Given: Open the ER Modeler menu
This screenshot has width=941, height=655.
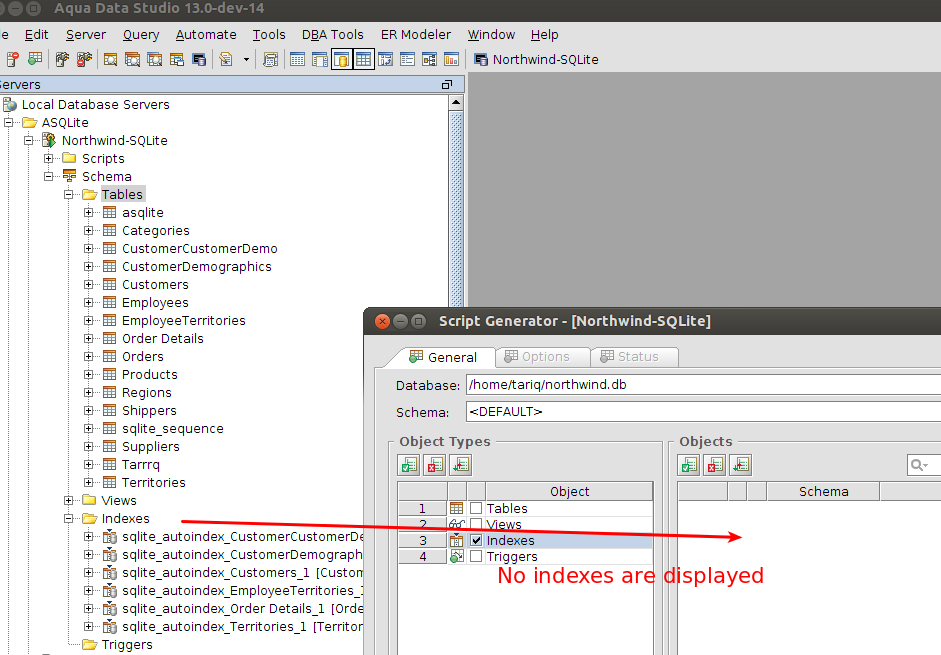Looking at the screenshot, I should [416, 35].
